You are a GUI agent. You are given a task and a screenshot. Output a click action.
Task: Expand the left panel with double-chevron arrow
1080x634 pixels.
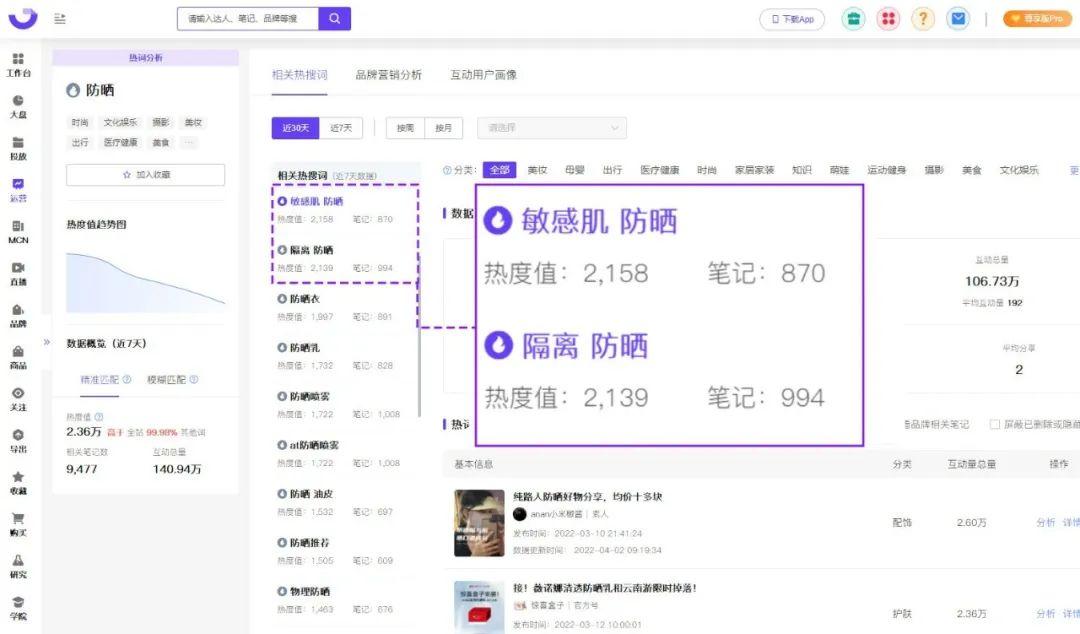46,342
